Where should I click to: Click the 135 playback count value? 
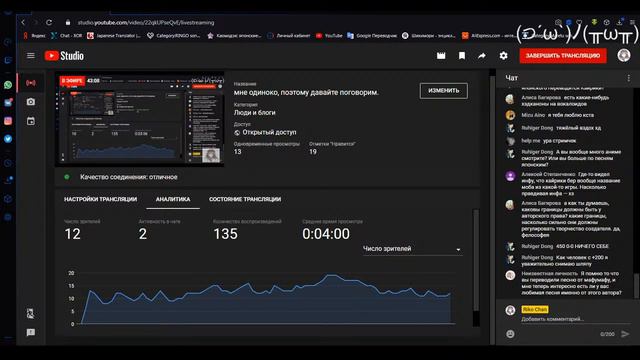pos(225,234)
